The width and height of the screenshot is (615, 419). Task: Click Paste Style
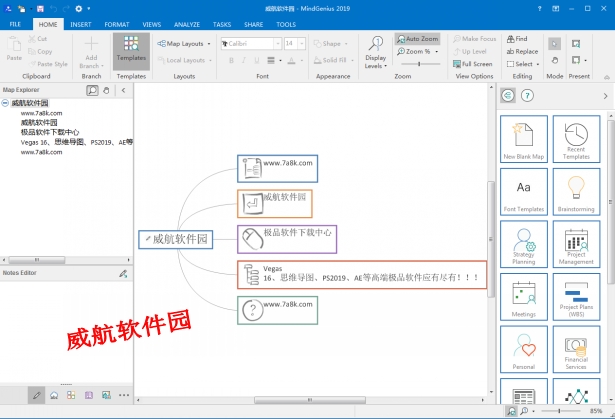click(x=48, y=64)
